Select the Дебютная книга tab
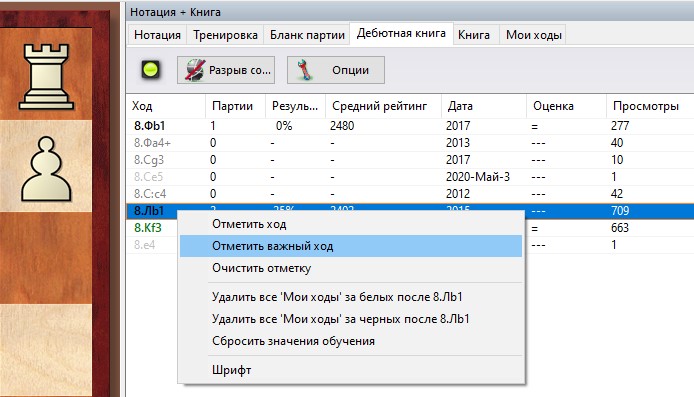 (401, 33)
